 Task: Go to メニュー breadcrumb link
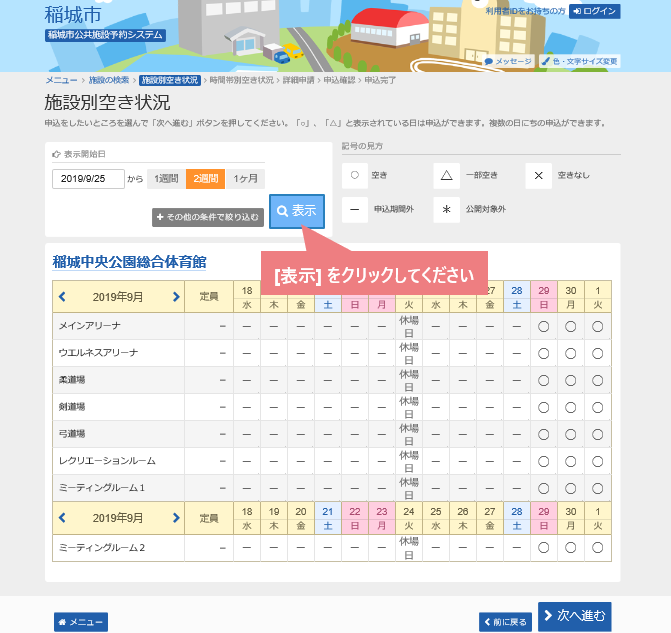click(x=62, y=80)
